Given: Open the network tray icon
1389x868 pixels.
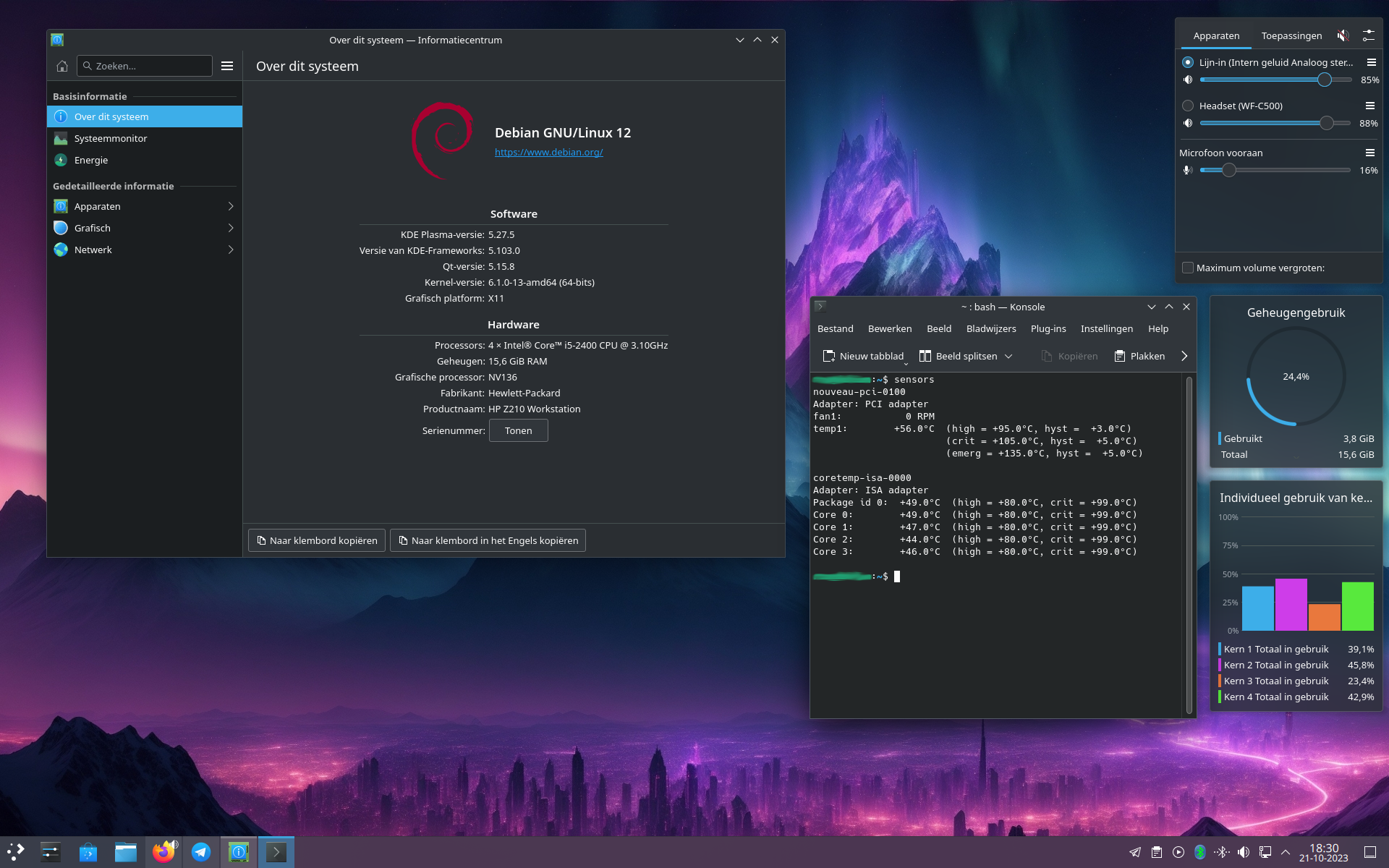Looking at the screenshot, I should click(x=1265, y=852).
